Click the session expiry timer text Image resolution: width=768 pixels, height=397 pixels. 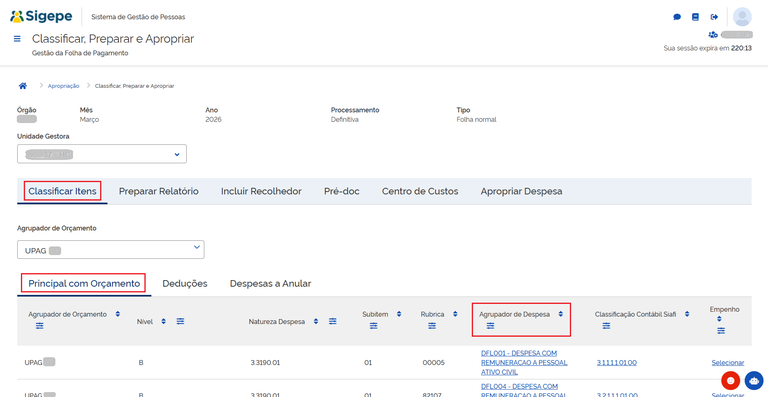[707, 48]
